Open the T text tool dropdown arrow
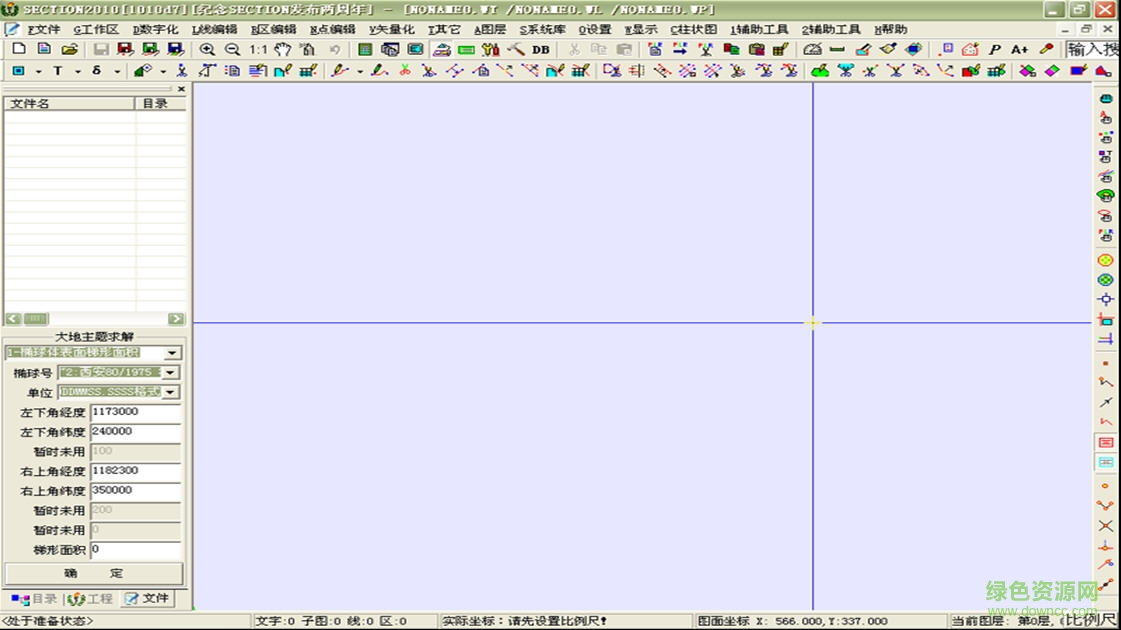The image size is (1121, 630). coord(77,71)
